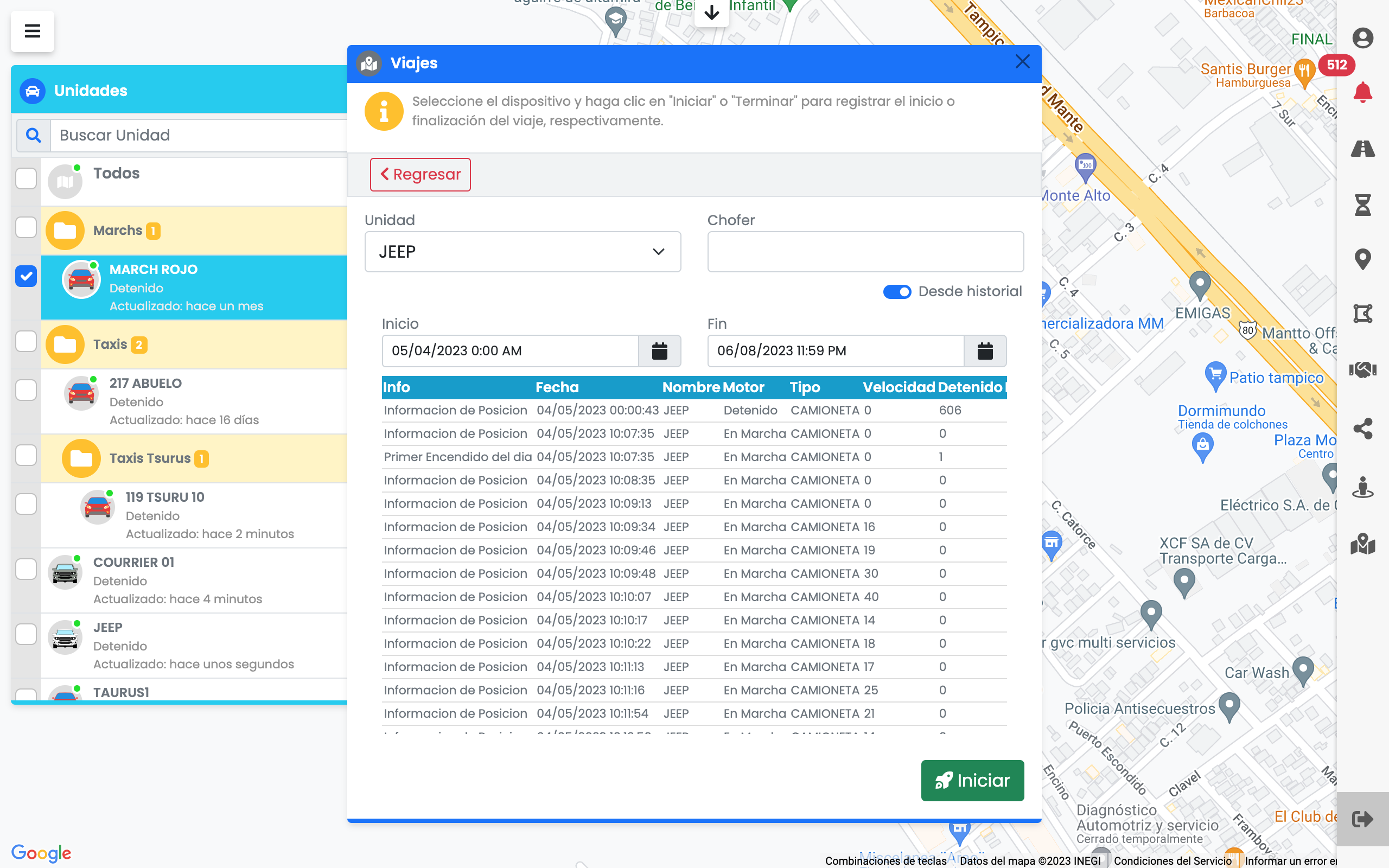Toggle the Desde historial switch
Image resolution: width=1389 pixels, height=868 pixels.
coord(896,292)
